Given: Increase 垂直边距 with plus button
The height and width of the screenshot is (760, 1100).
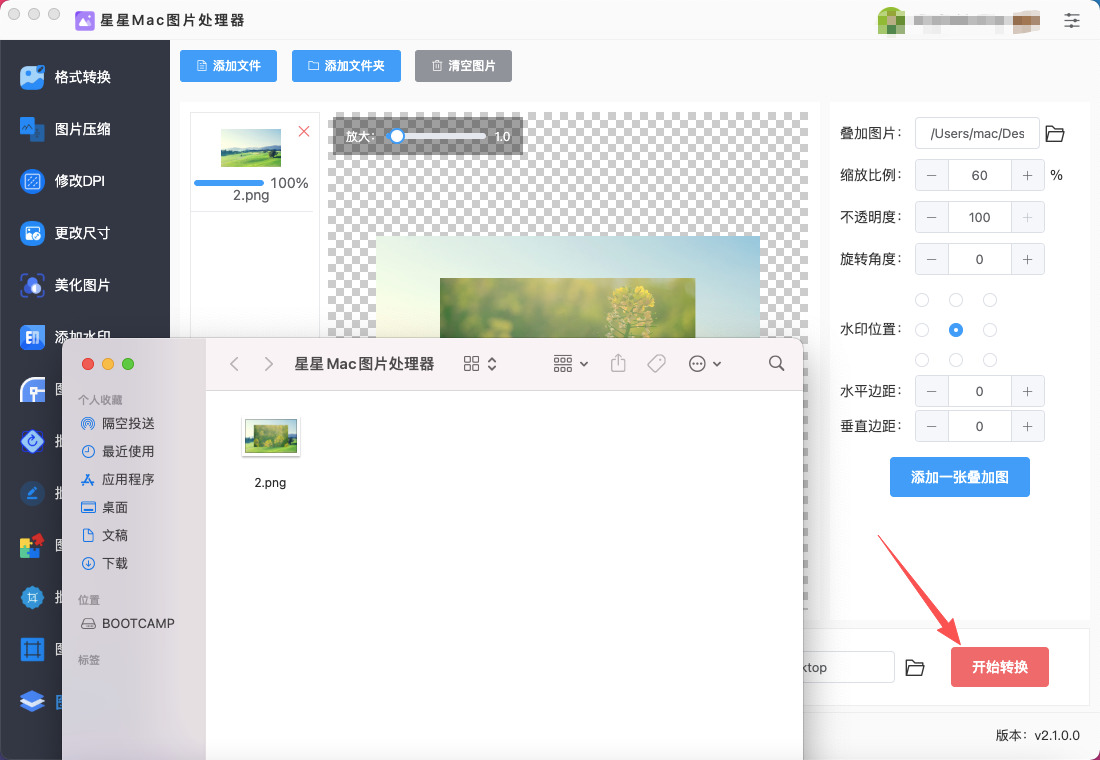Looking at the screenshot, I should (1027, 427).
